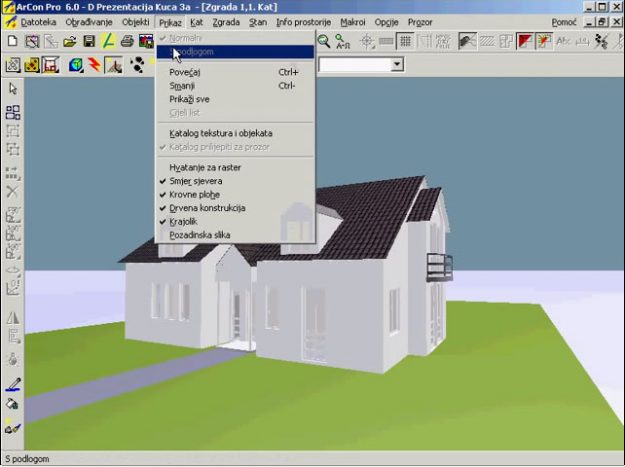Select the arrow pointer tool
The image size is (625, 467).
(13, 89)
